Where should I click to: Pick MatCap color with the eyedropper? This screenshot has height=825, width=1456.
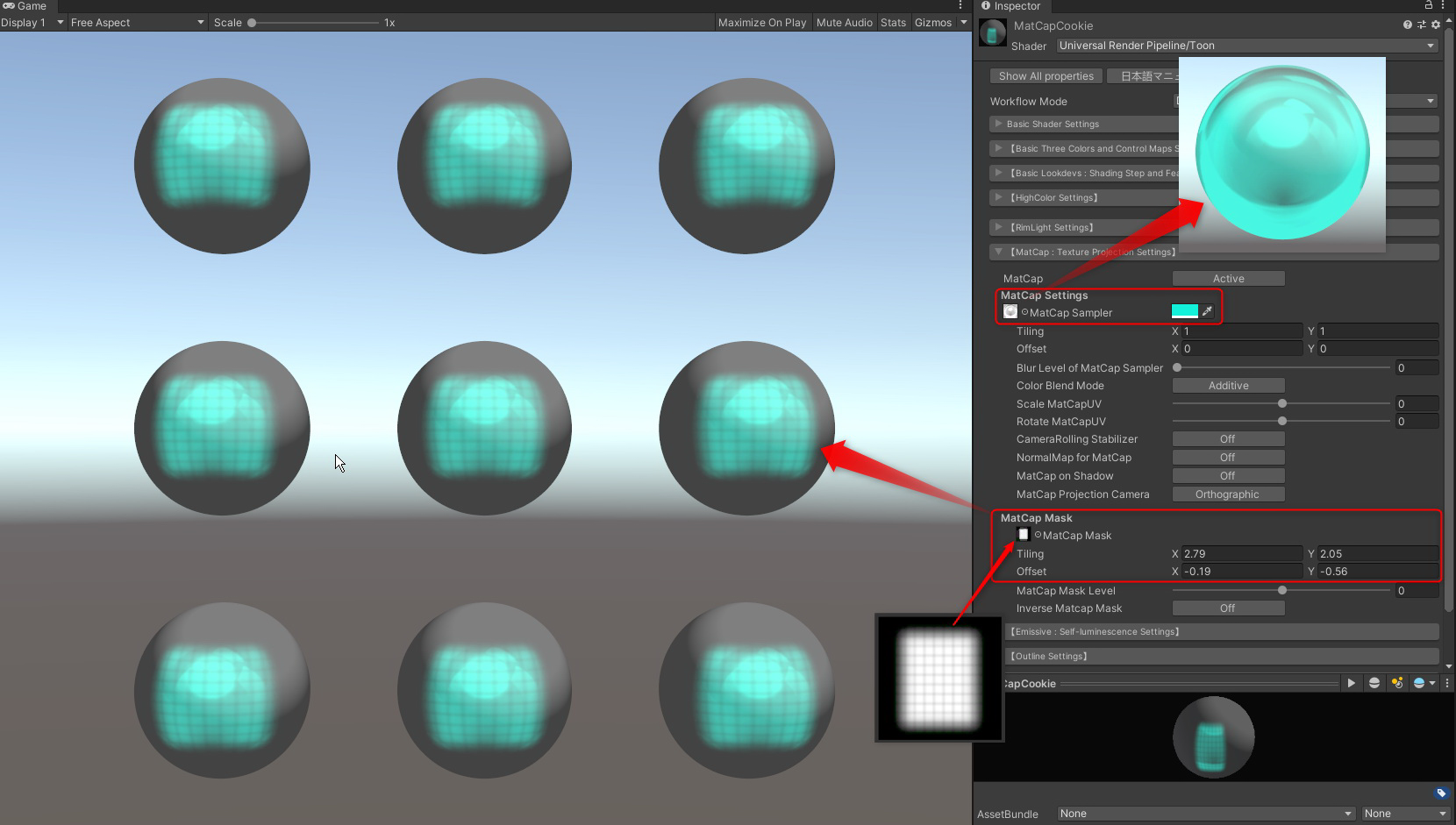click(1208, 311)
